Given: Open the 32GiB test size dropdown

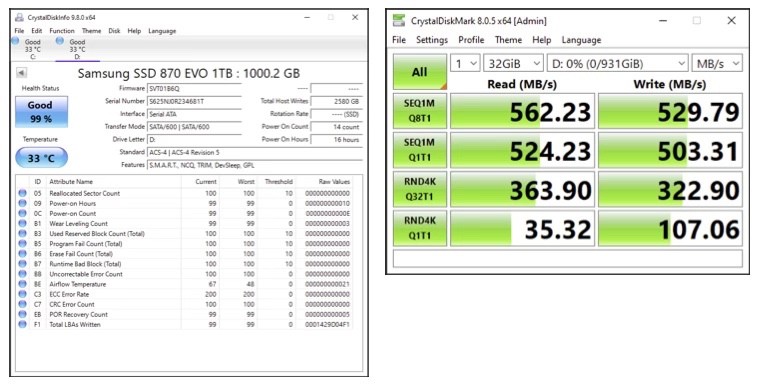Looking at the screenshot, I should click(x=513, y=63).
